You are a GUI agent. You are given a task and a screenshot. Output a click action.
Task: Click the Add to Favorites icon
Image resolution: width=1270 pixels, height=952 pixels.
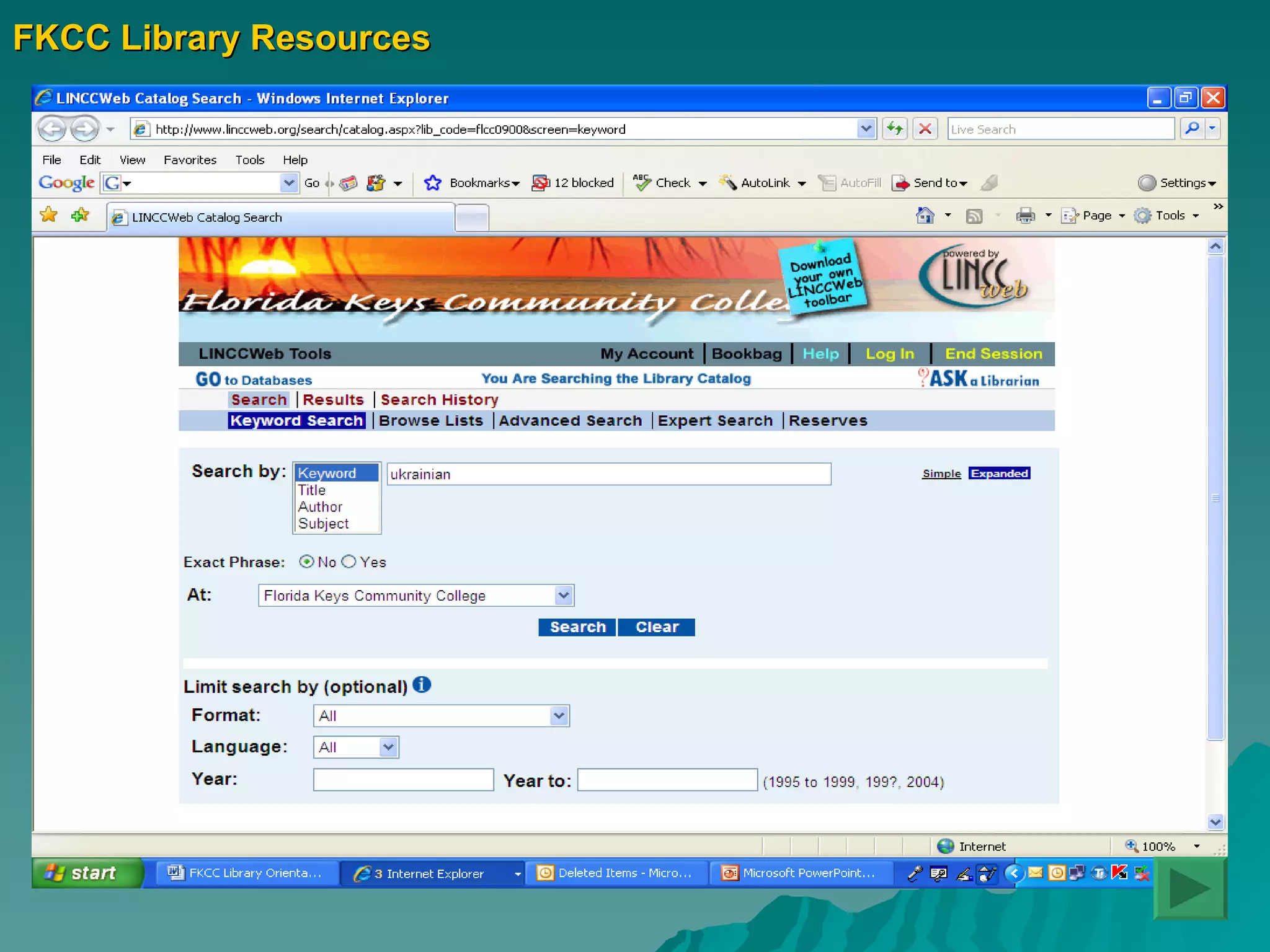click(80, 215)
